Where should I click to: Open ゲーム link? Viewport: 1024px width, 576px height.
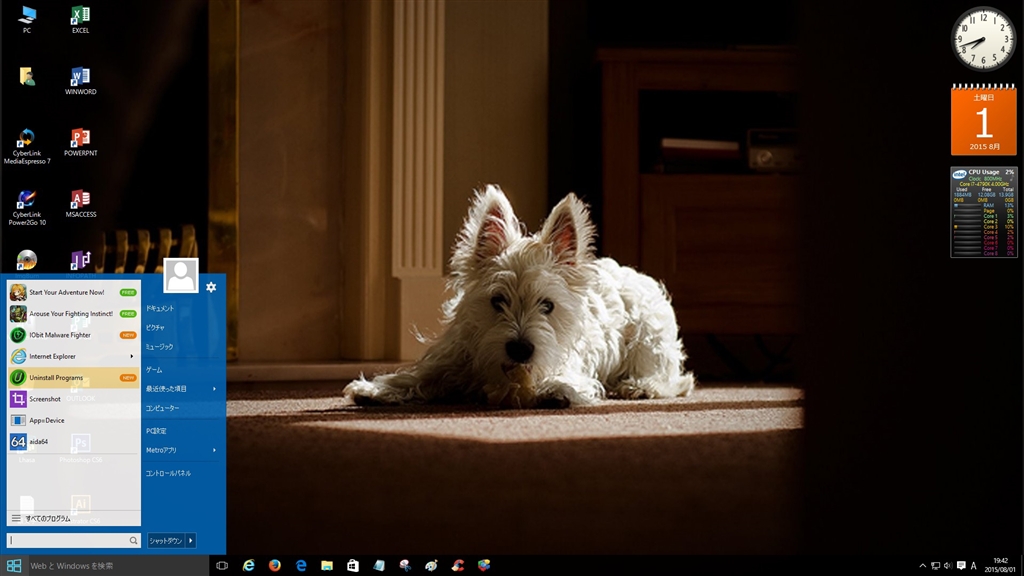(x=154, y=370)
